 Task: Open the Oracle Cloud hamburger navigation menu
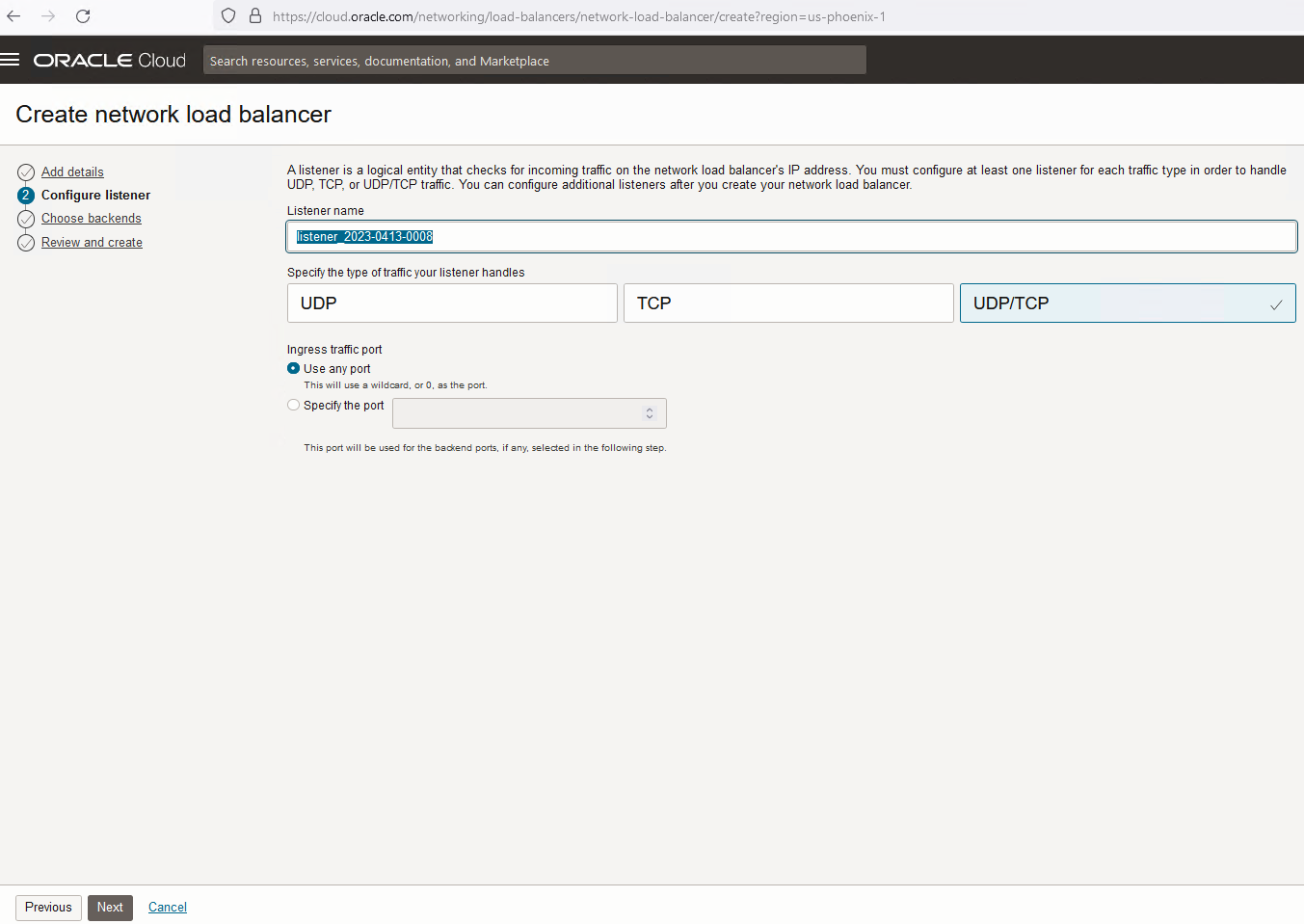tap(11, 60)
